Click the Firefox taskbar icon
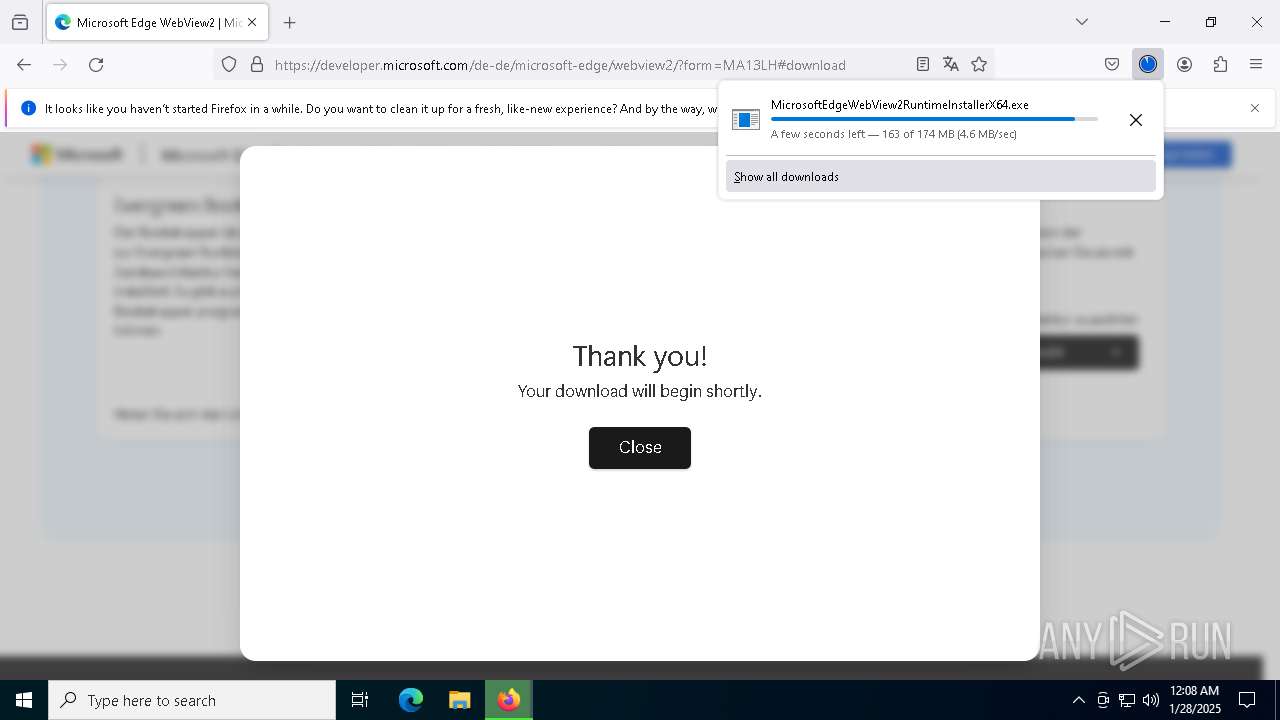Image resolution: width=1280 pixels, height=720 pixels. pyautogui.click(x=509, y=700)
